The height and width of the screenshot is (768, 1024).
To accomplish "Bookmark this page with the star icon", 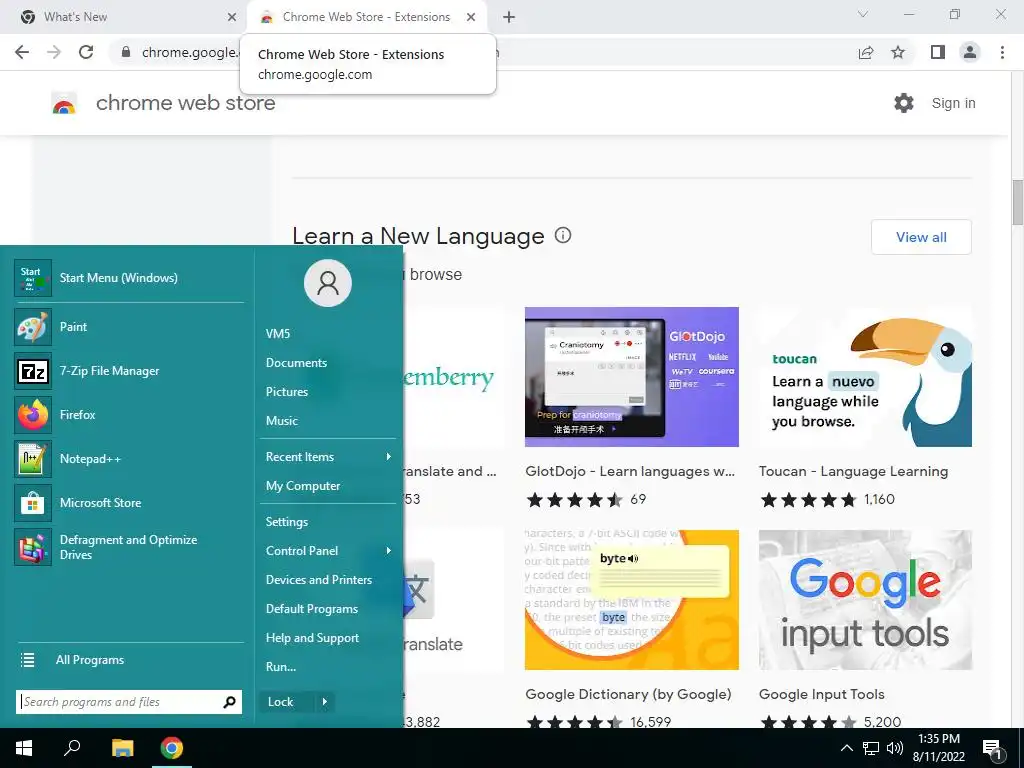I will click(x=898, y=52).
